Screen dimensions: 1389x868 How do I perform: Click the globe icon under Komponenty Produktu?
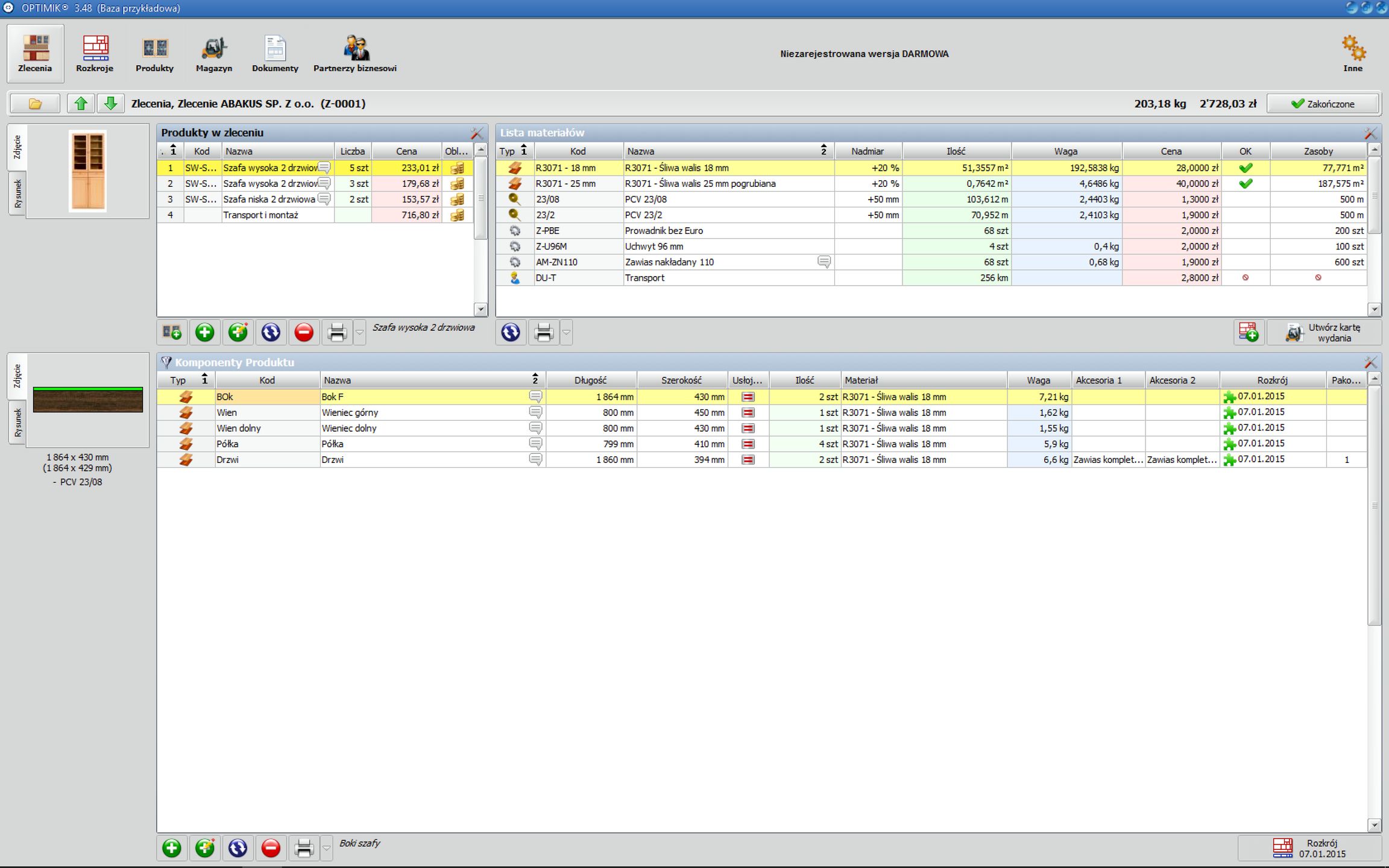(238, 848)
